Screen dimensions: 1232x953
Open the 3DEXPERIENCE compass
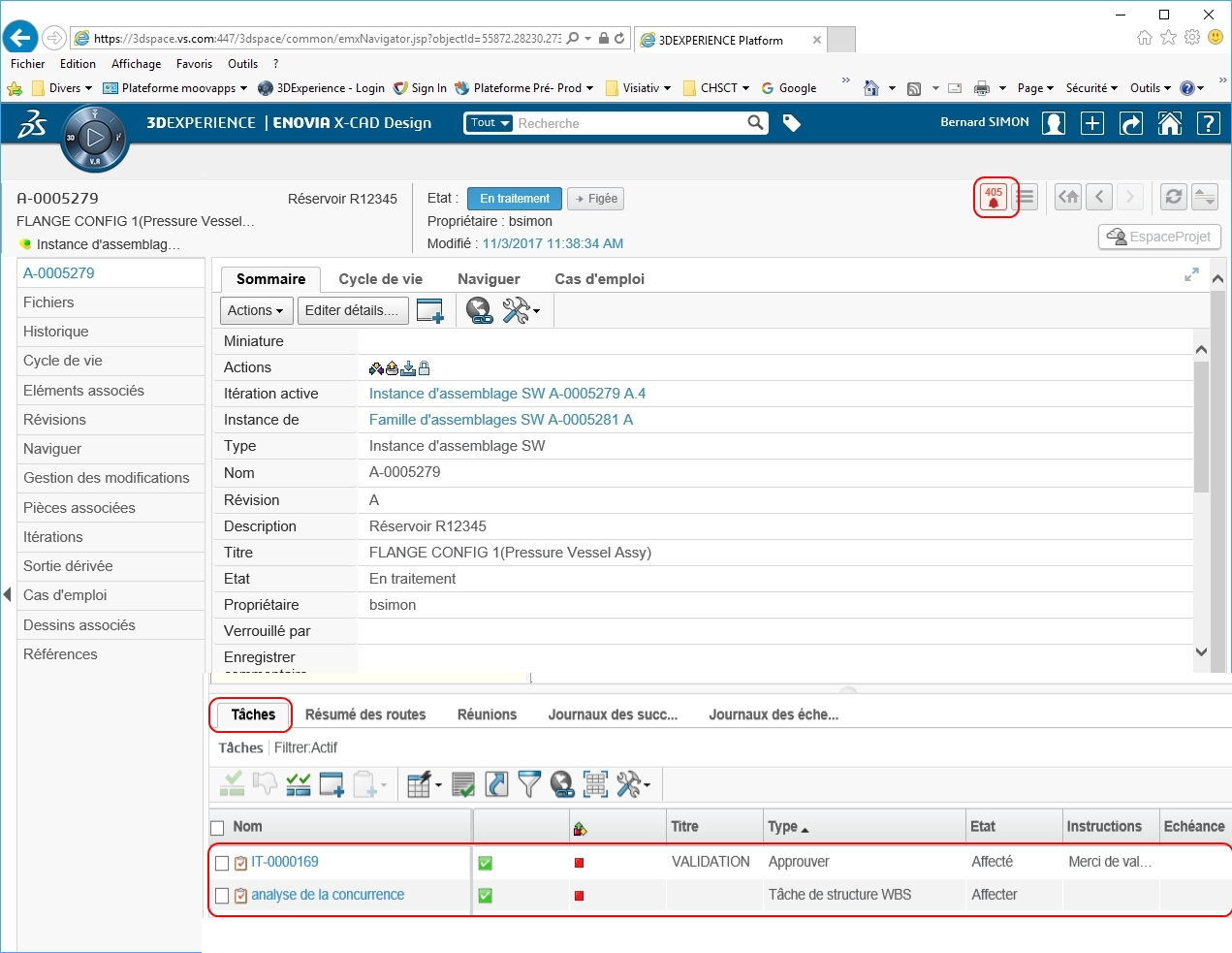click(94, 138)
